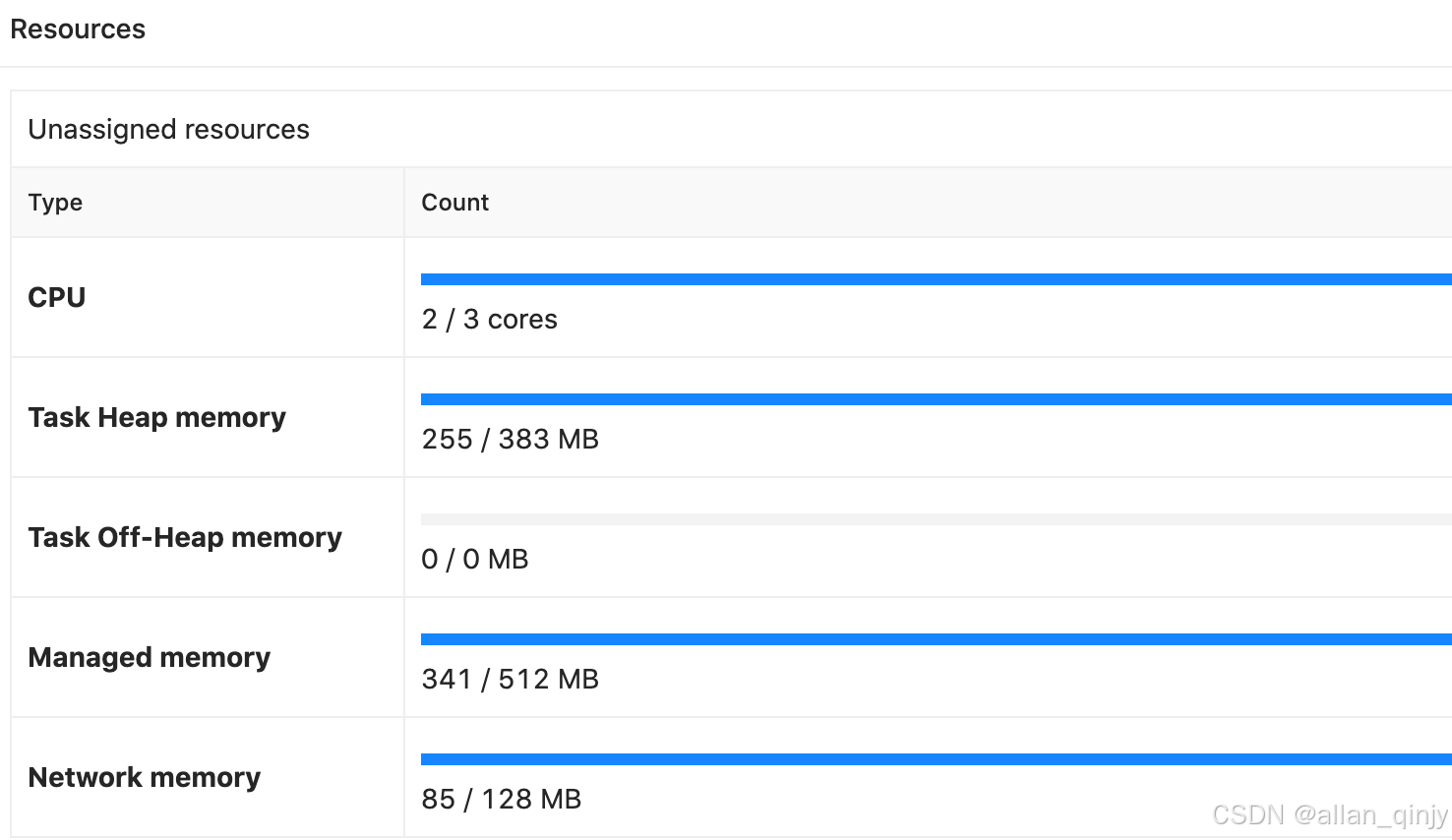This screenshot has width=1452, height=840.
Task: Click the 255 / 383 MB value
Action: pyautogui.click(x=511, y=439)
